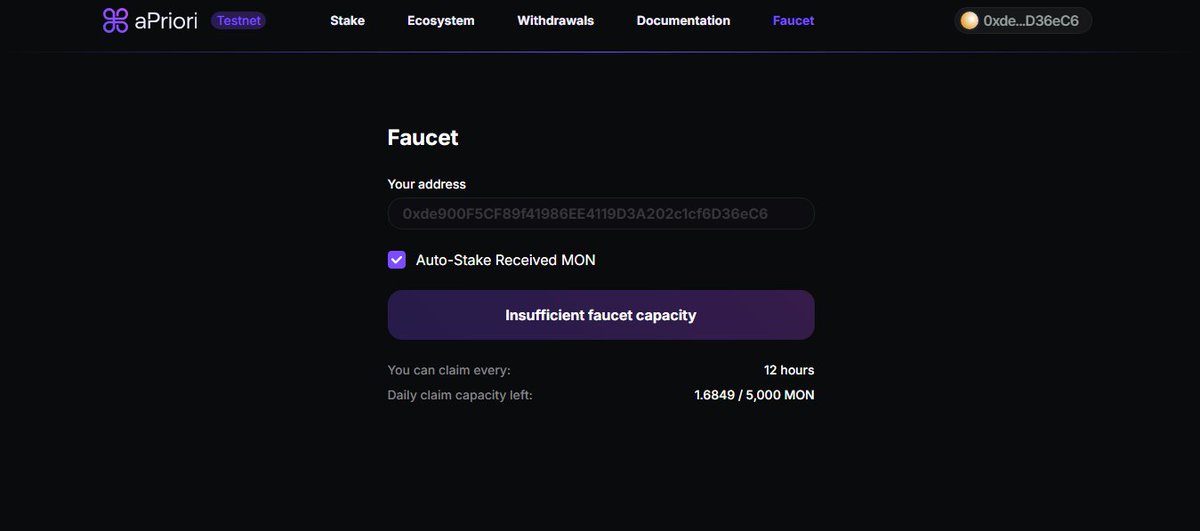Click the Your address label
1200x531 pixels.
[427, 184]
